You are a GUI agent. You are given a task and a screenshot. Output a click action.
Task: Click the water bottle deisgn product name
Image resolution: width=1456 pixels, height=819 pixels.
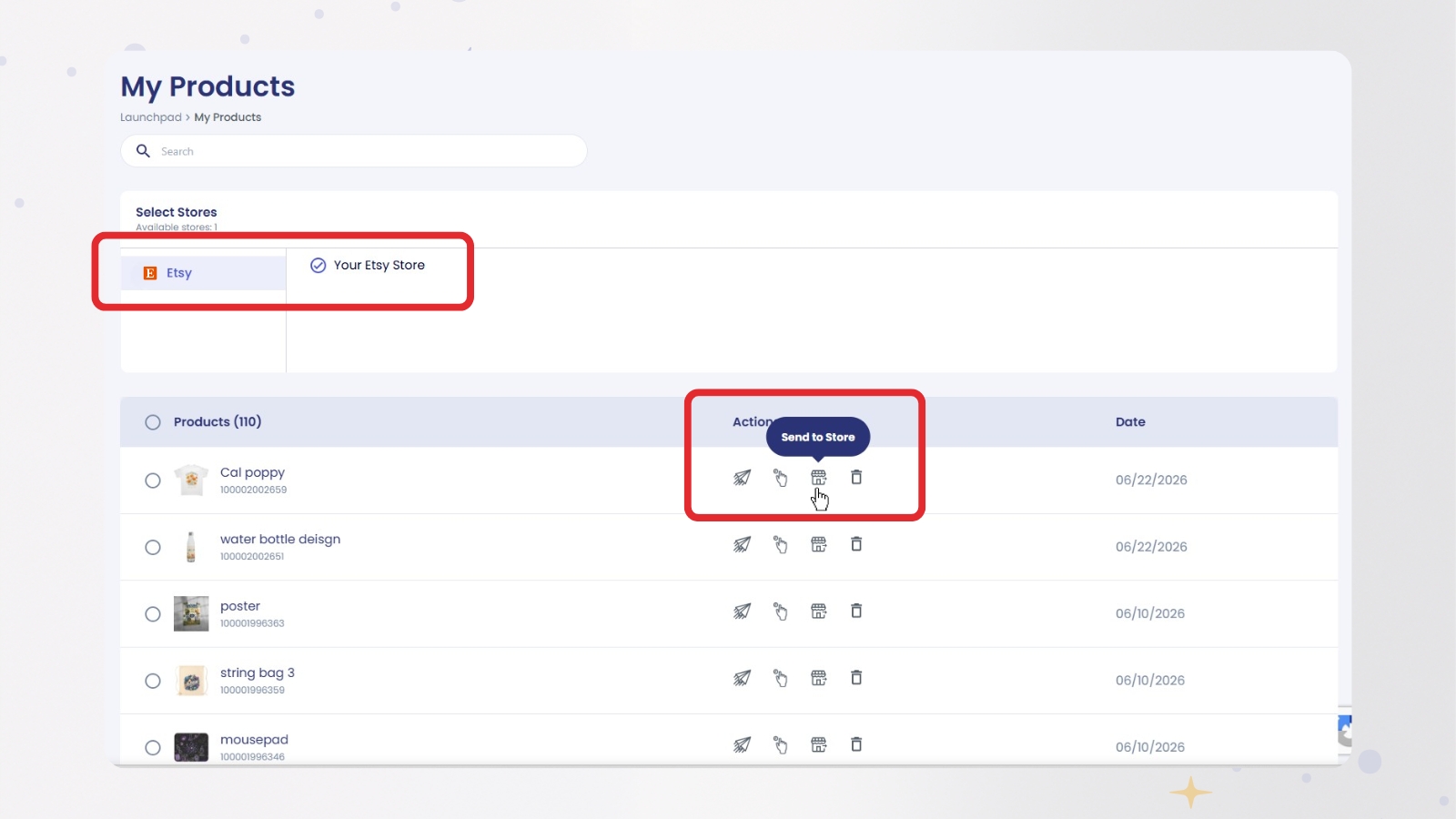[x=280, y=539]
